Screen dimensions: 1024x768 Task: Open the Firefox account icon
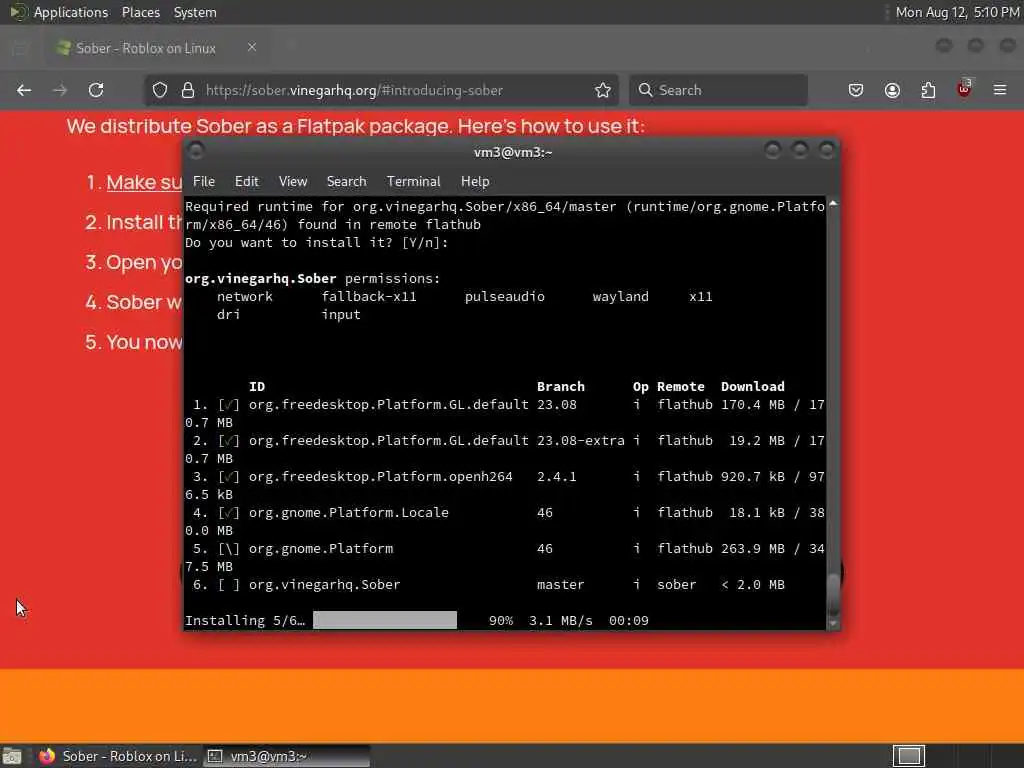(892, 90)
